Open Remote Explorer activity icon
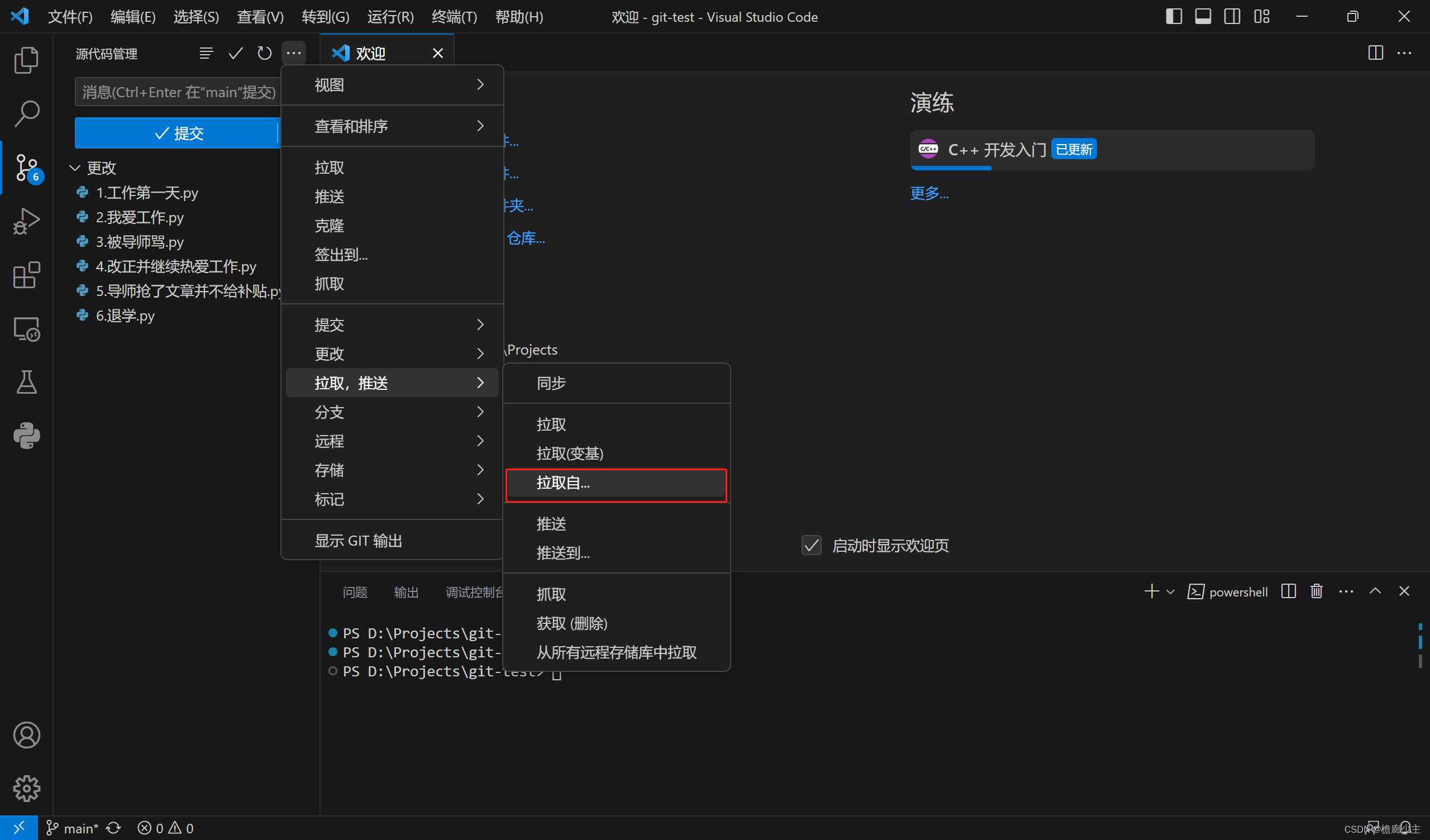Viewport: 1430px width, 840px height. tap(26, 329)
